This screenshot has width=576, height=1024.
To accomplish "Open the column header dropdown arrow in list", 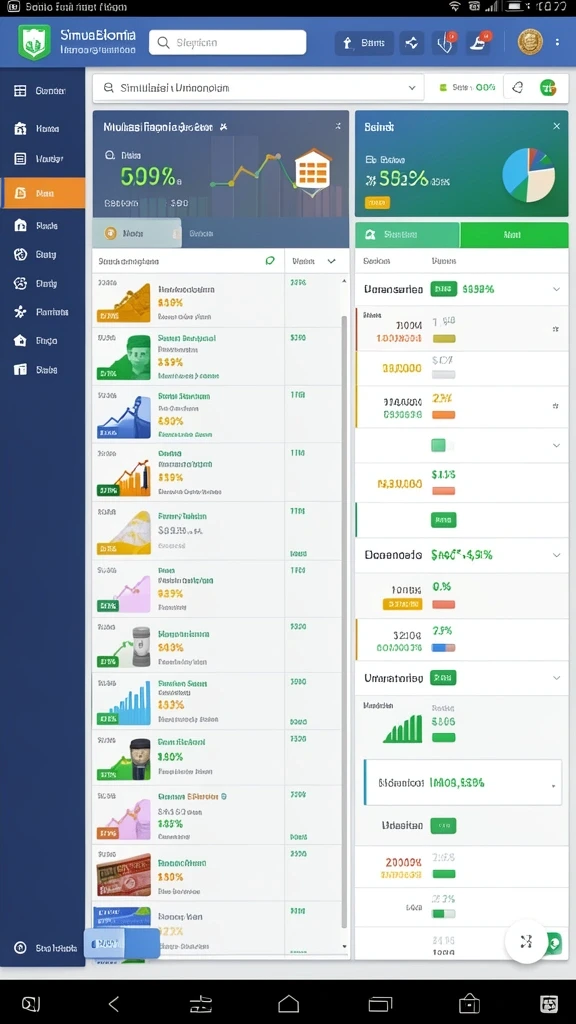I will [331, 261].
